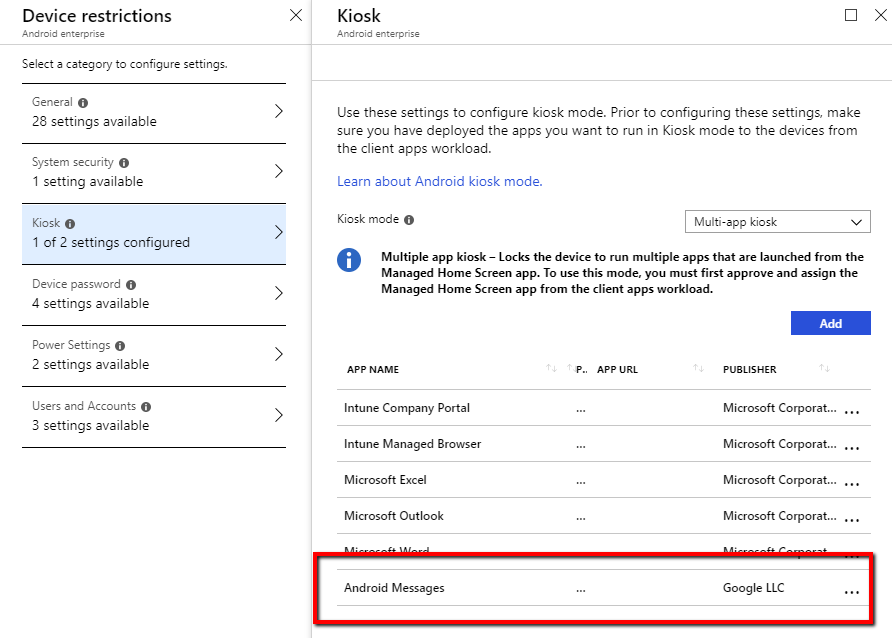Expand the Power Settings category chevron
892x638 pixels.
coord(279,354)
